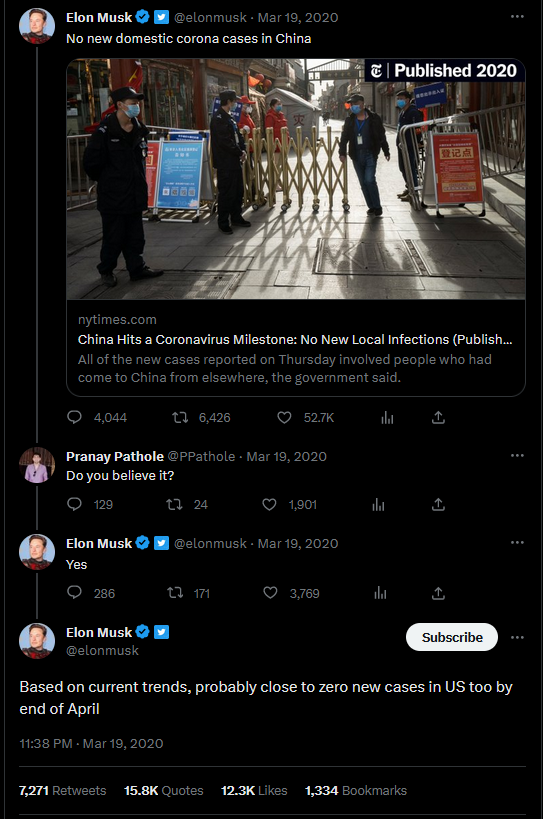Subscribe to Elon Musk
Screen dimensions: 543x819
tap(452, 637)
